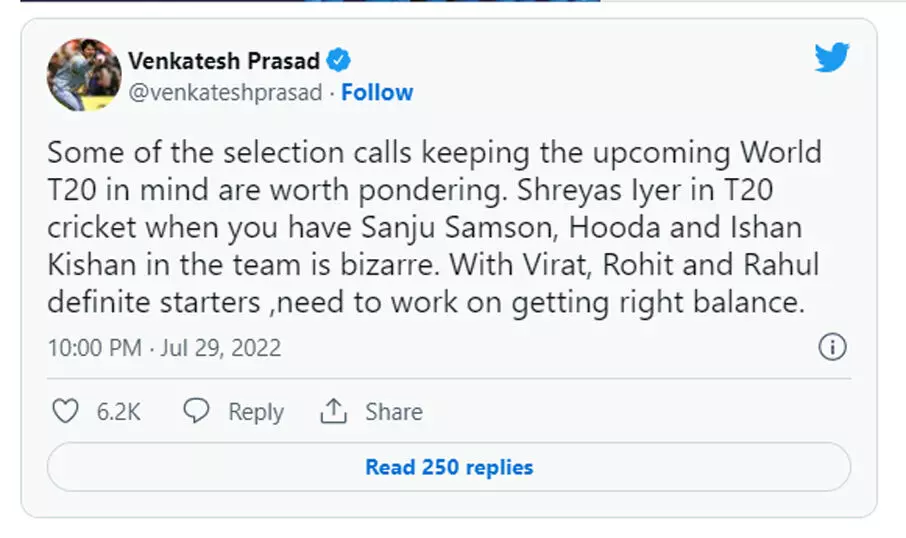Image resolution: width=906 pixels, height=538 pixels.
Task: Open Read 250 replies
Action: pos(449,467)
